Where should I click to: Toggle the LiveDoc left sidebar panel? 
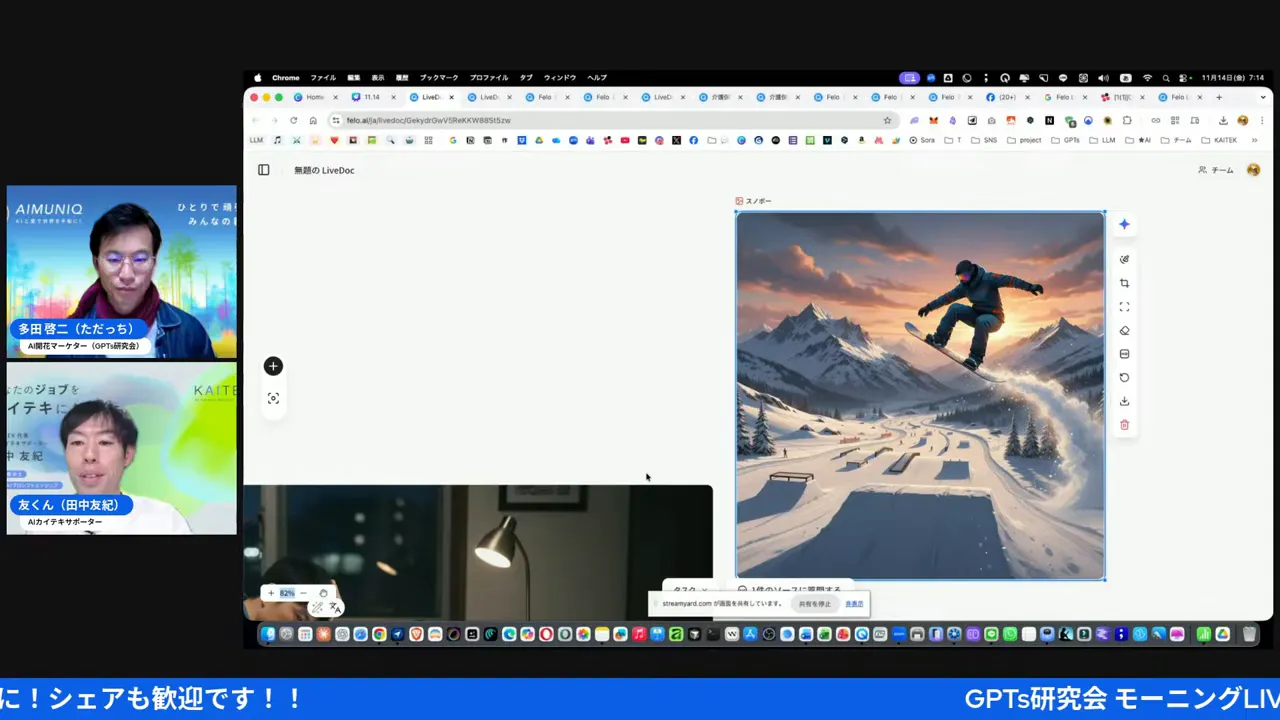pos(263,170)
